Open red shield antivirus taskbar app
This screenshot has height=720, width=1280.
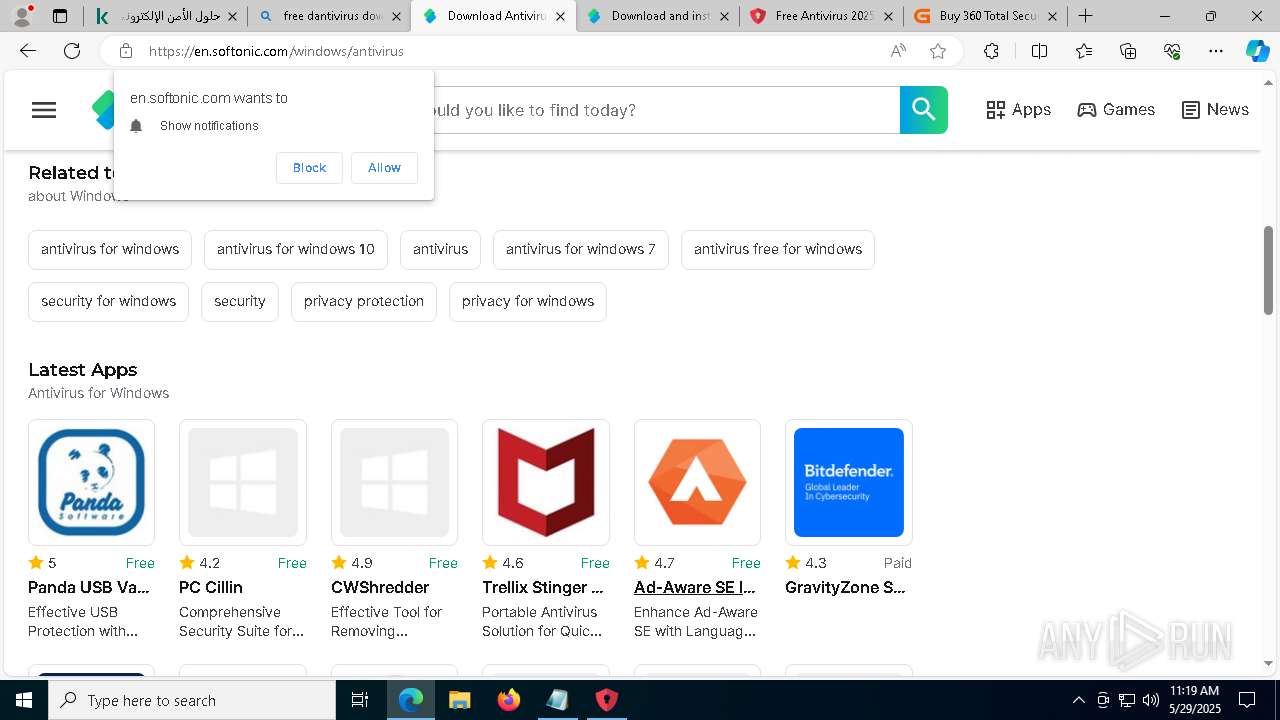click(607, 700)
